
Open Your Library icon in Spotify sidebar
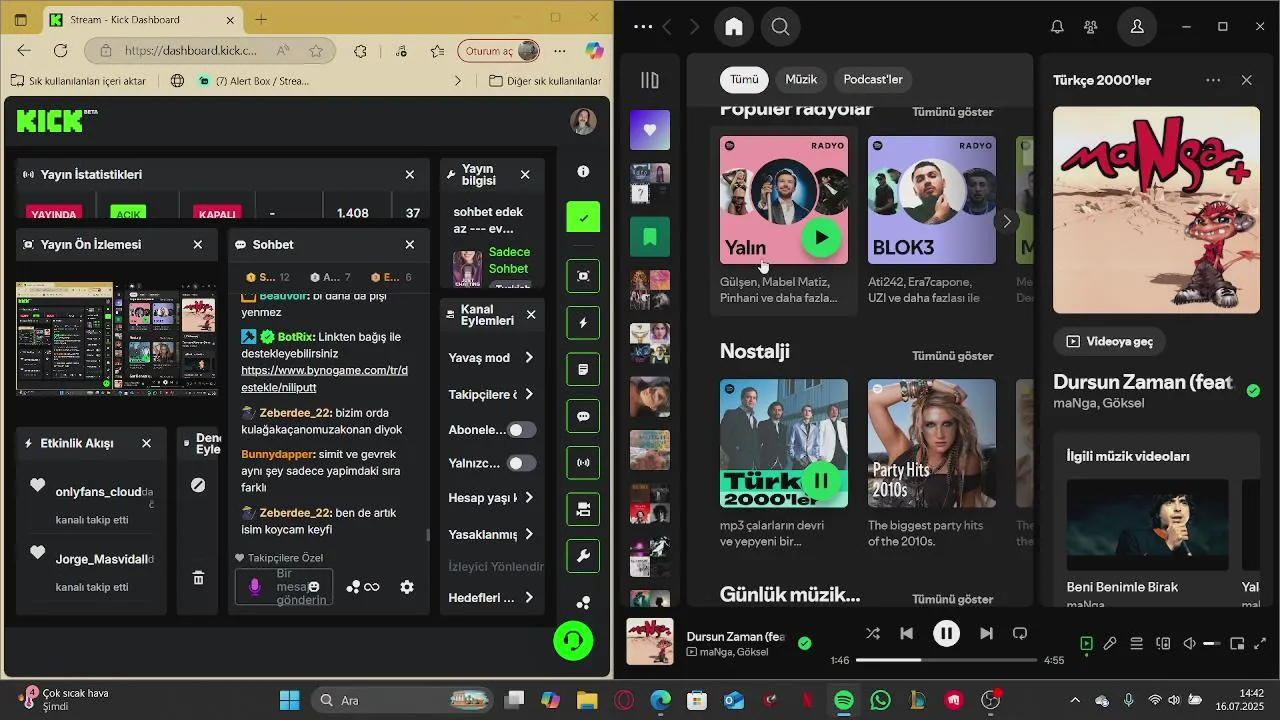click(x=650, y=80)
